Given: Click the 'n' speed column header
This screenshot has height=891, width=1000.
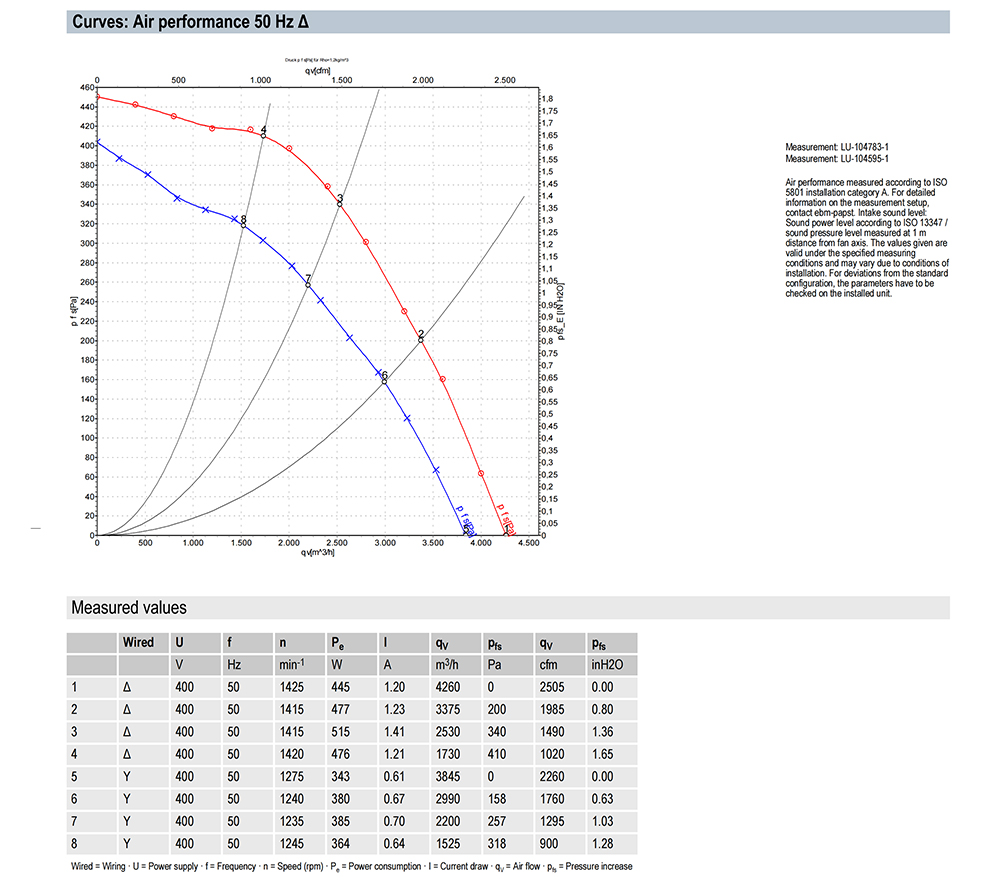Looking at the screenshot, I should coord(283,643).
